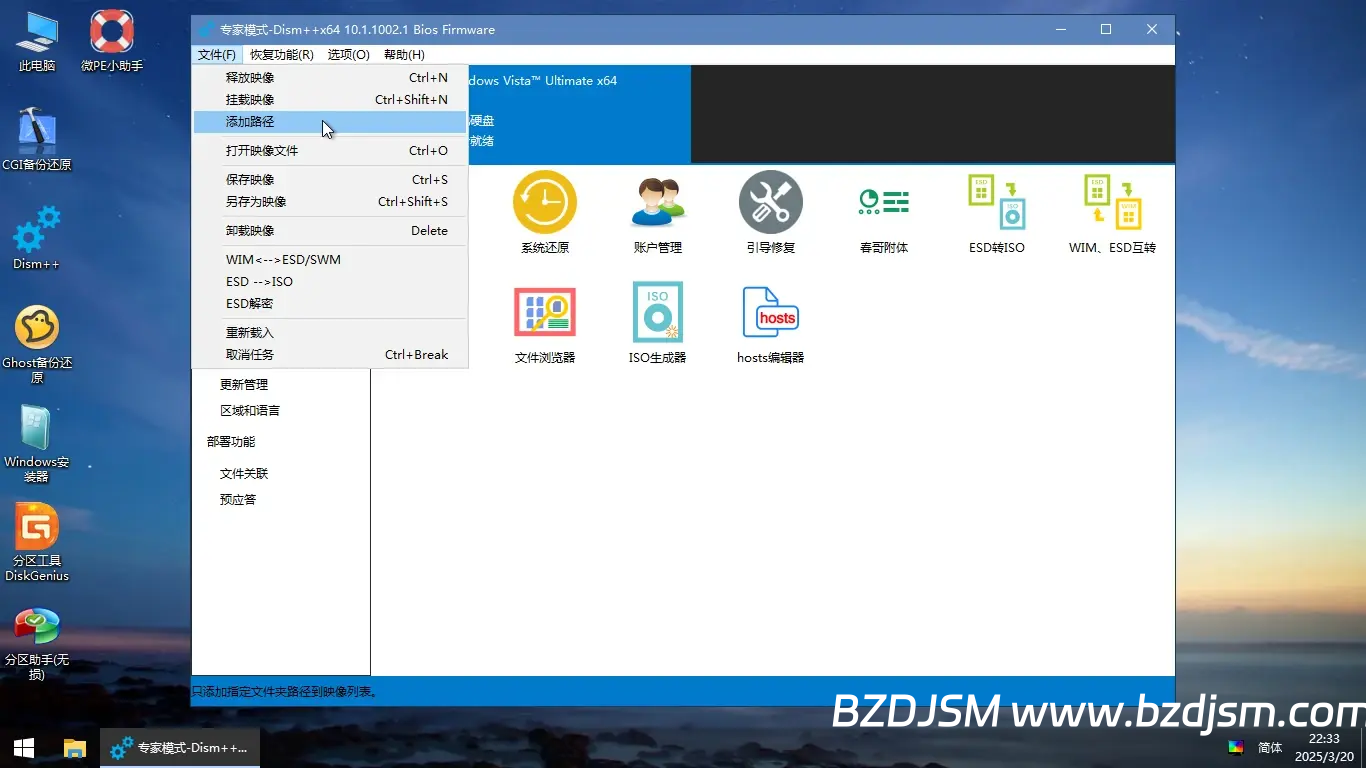The image size is (1366, 768).
Task: Open 分区工具DiskGenius desktop icon
Action: (x=37, y=543)
